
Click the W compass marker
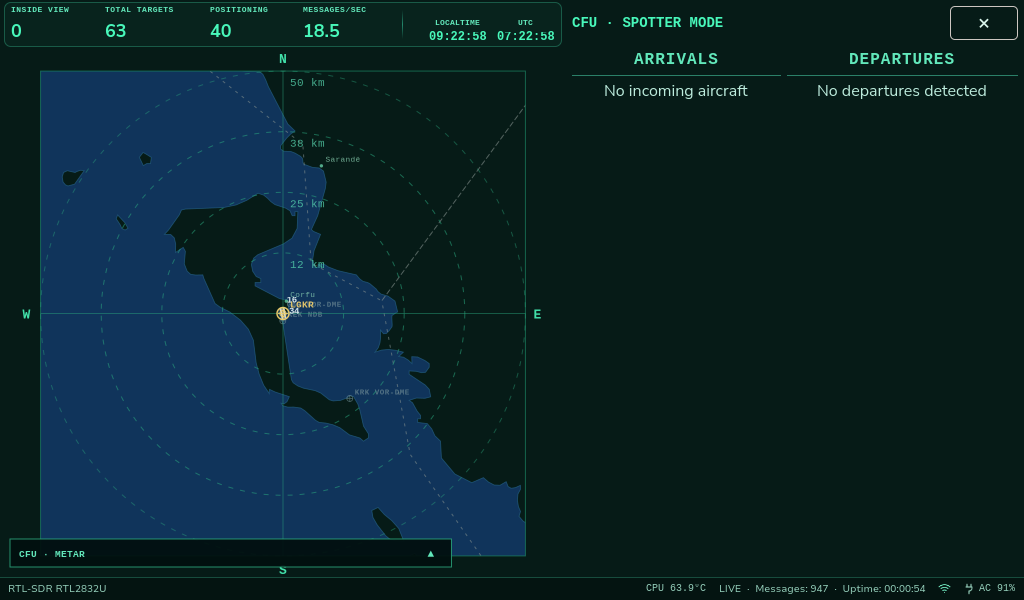[x=26, y=314]
